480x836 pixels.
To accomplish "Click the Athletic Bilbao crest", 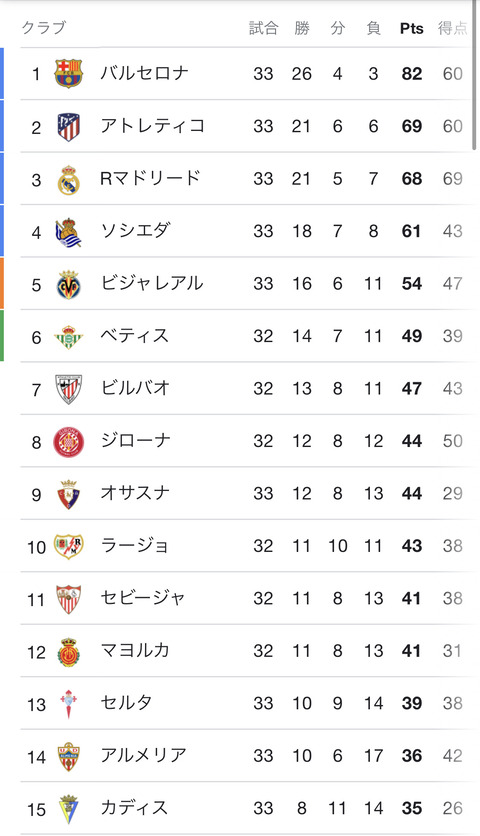I will pyautogui.click(x=68, y=389).
